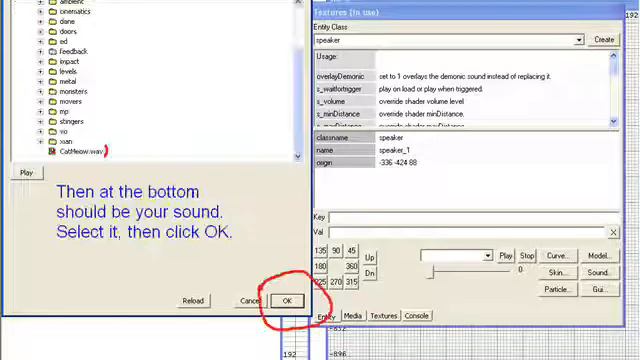Screen dimensions: 640x360
Task: Click the Curve... button
Action: pos(558,256)
